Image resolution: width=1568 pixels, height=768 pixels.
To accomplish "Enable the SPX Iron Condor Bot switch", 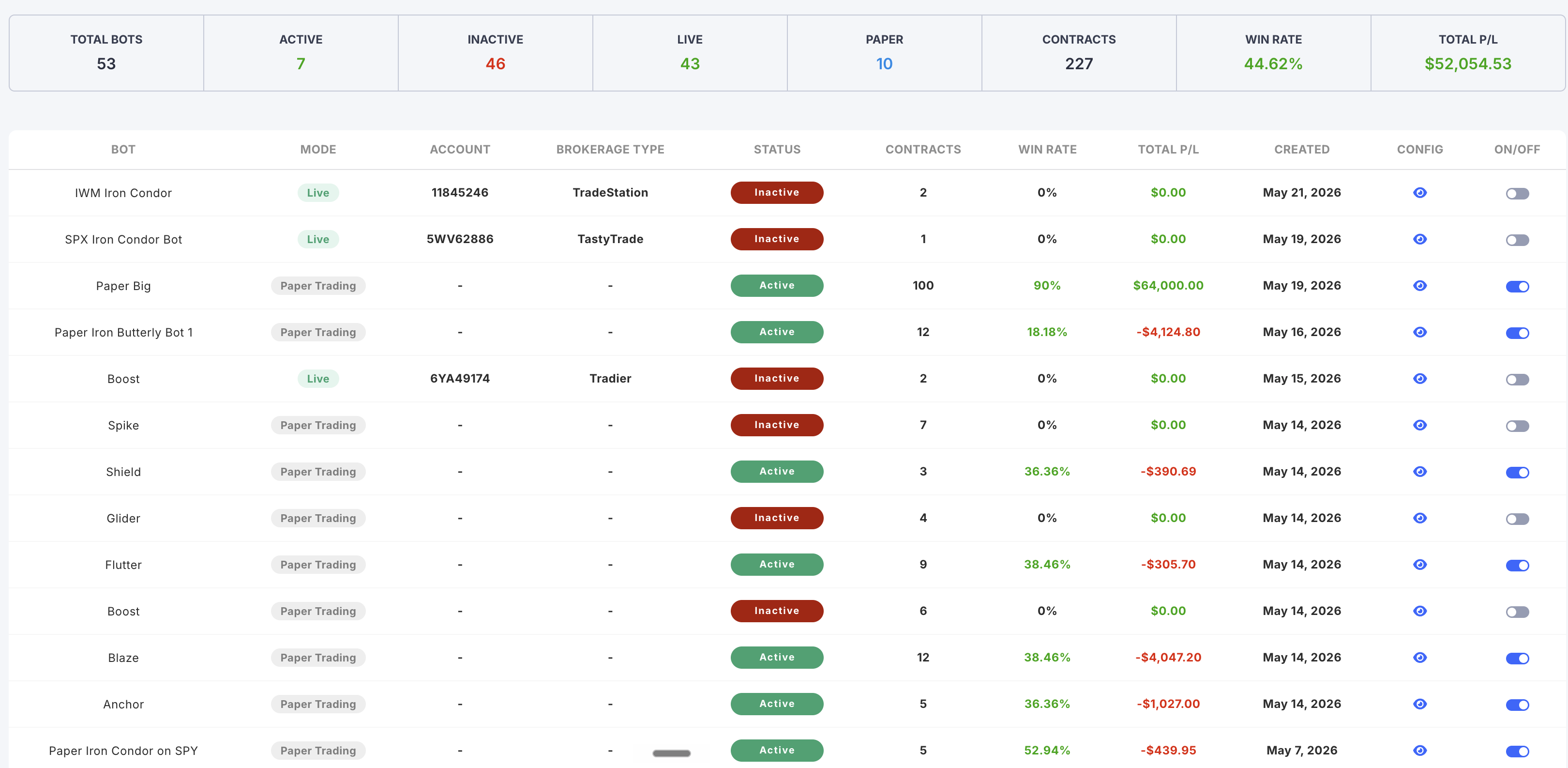I will (x=1517, y=240).
